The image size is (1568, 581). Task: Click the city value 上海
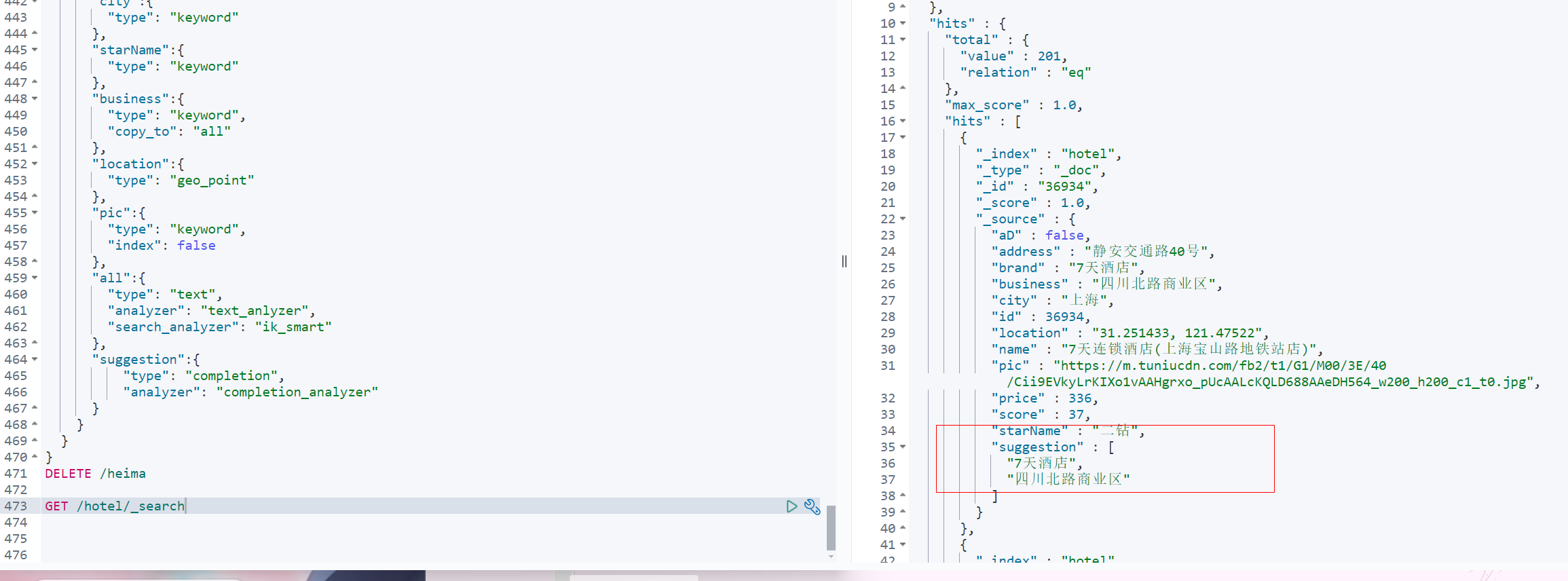tap(1084, 301)
